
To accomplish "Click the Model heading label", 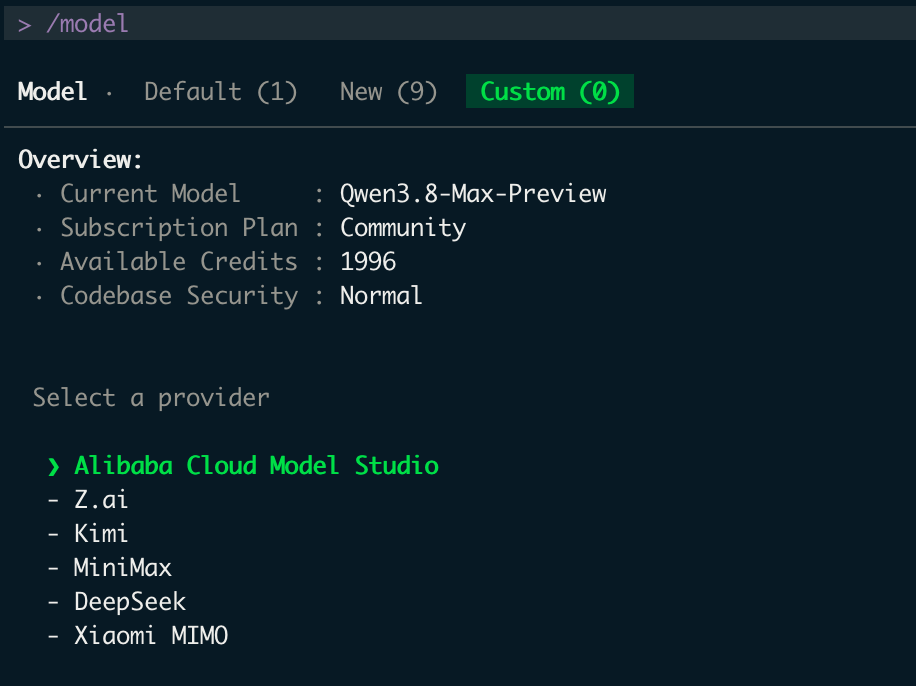I will tap(53, 92).
